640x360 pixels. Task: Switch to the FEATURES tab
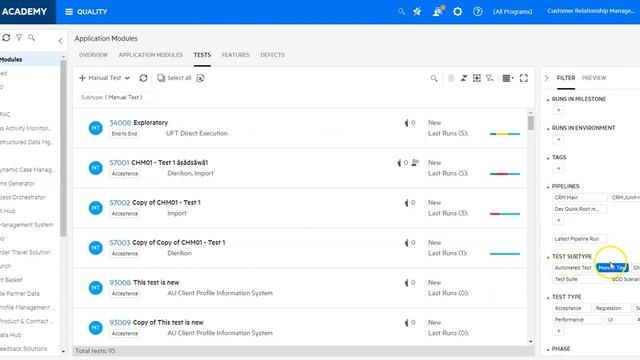tap(236, 55)
